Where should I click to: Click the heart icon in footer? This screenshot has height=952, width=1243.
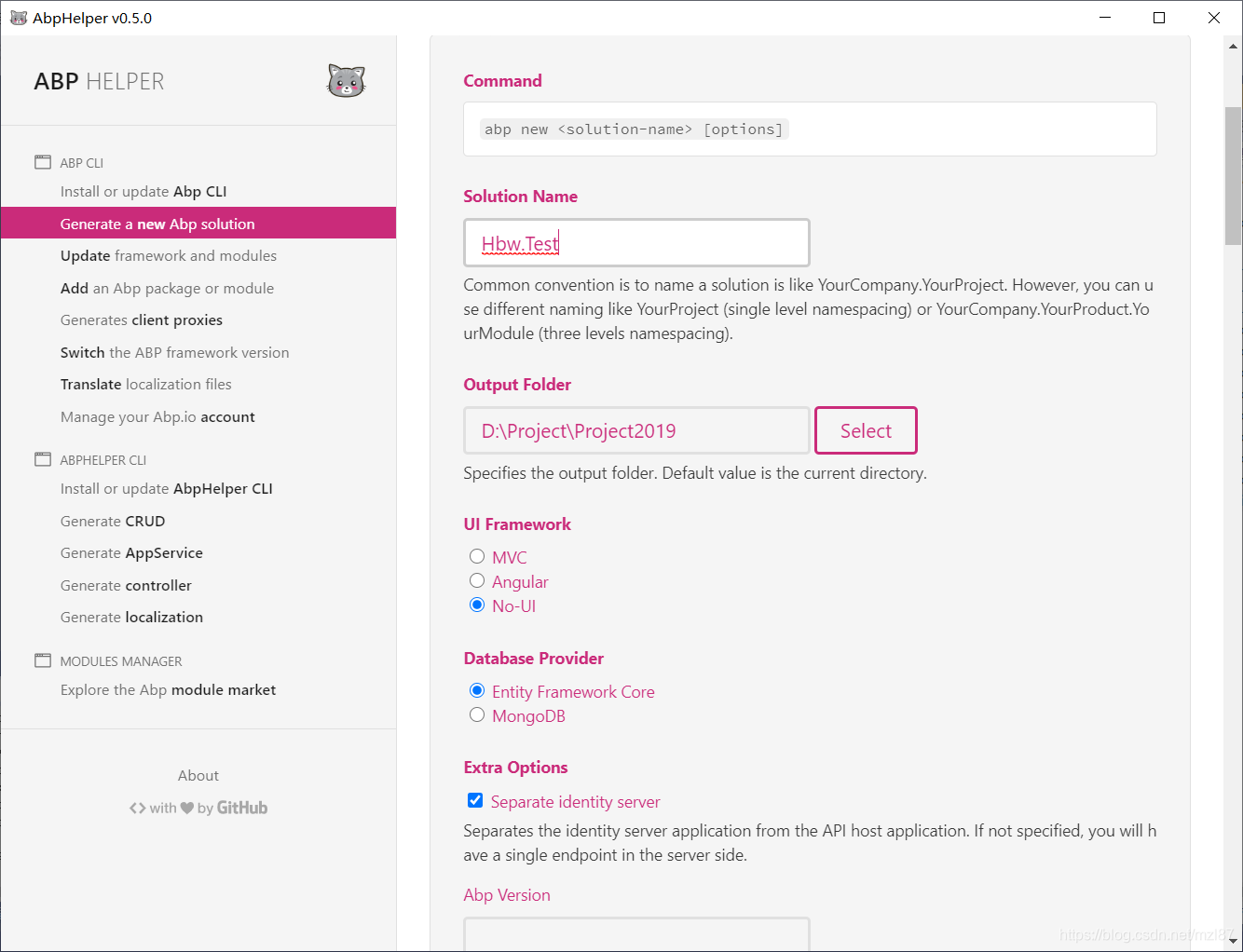coord(187,808)
